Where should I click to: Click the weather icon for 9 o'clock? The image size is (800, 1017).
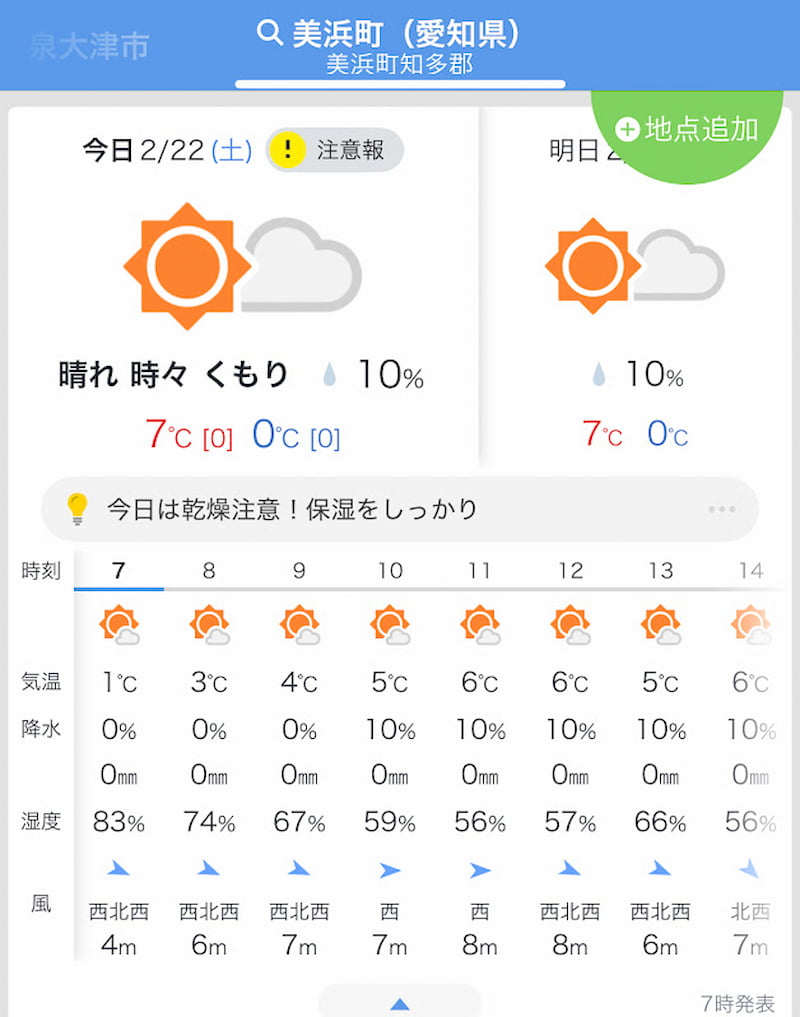(x=300, y=626)
